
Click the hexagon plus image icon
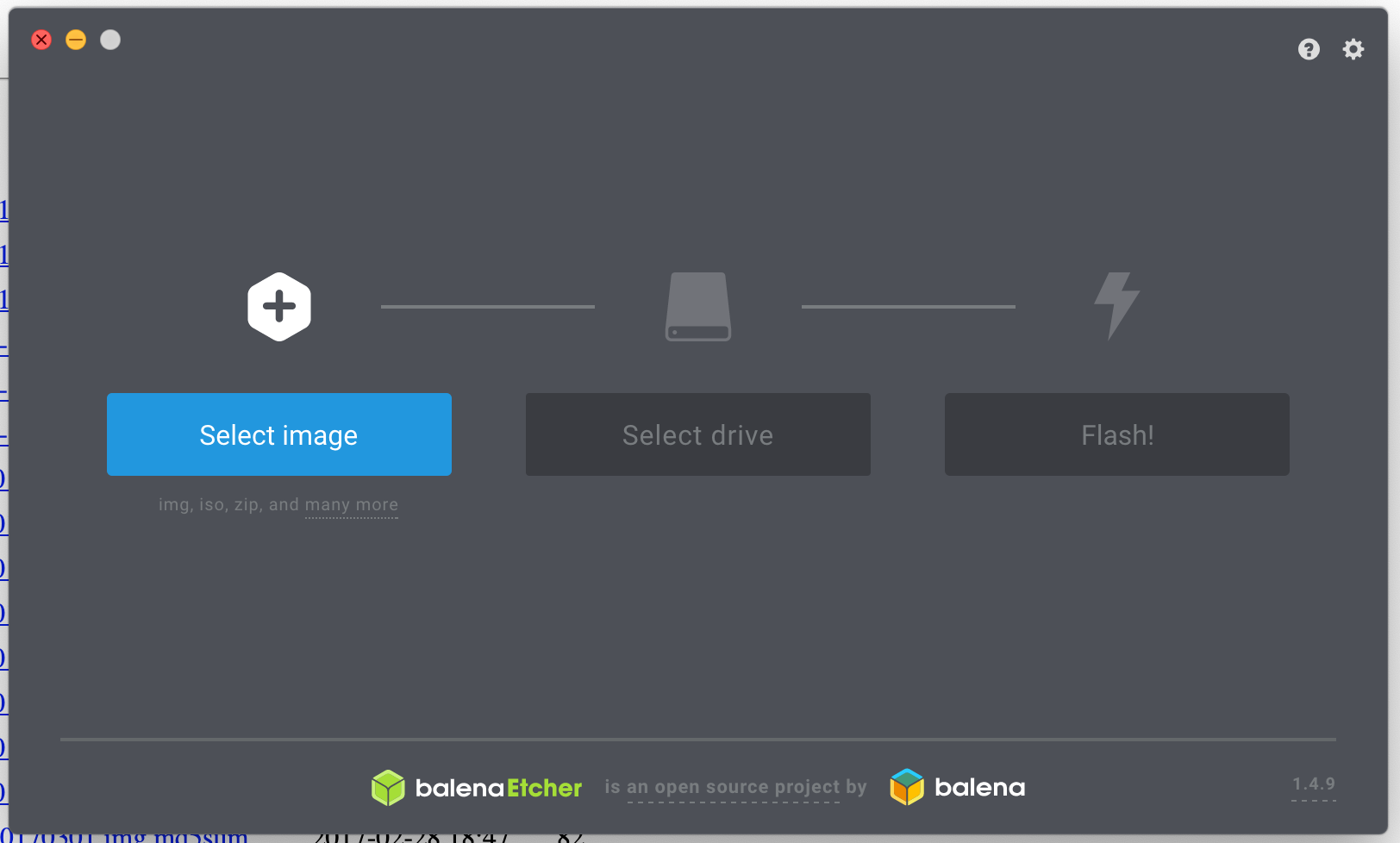[279, 307]
